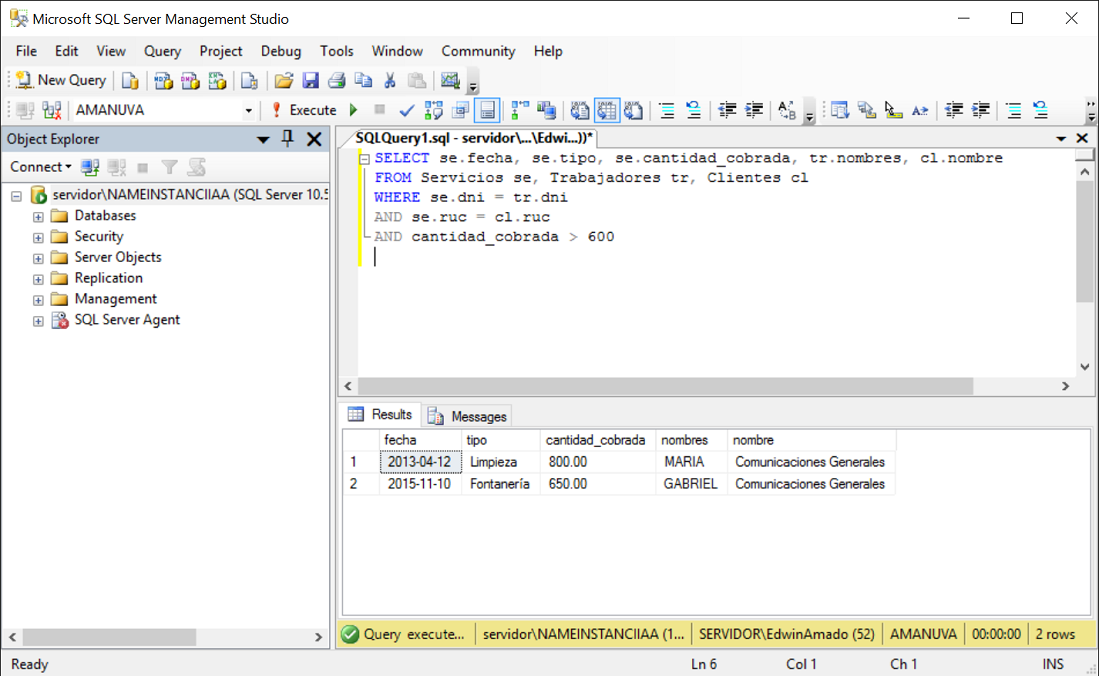This screenshot has width=1099, height=676.
Task: Click the Save icon in the toolbar
Action: tap(311, 80)
